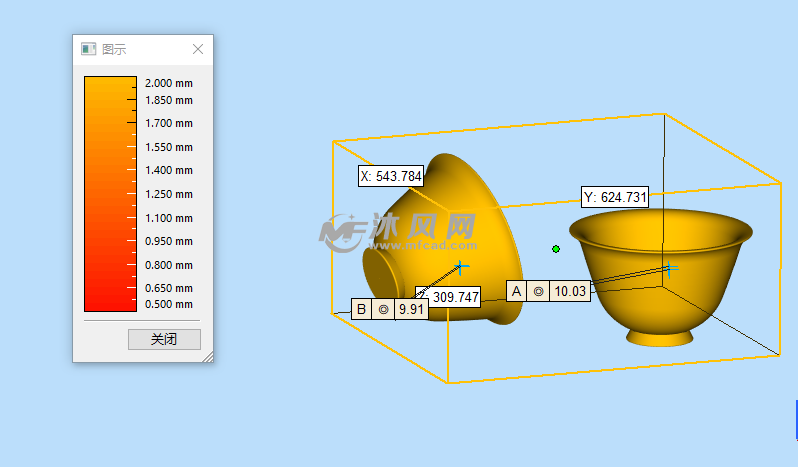The image size is (798, 467).
Task: Select the datum B letter box
Action: 361,310
